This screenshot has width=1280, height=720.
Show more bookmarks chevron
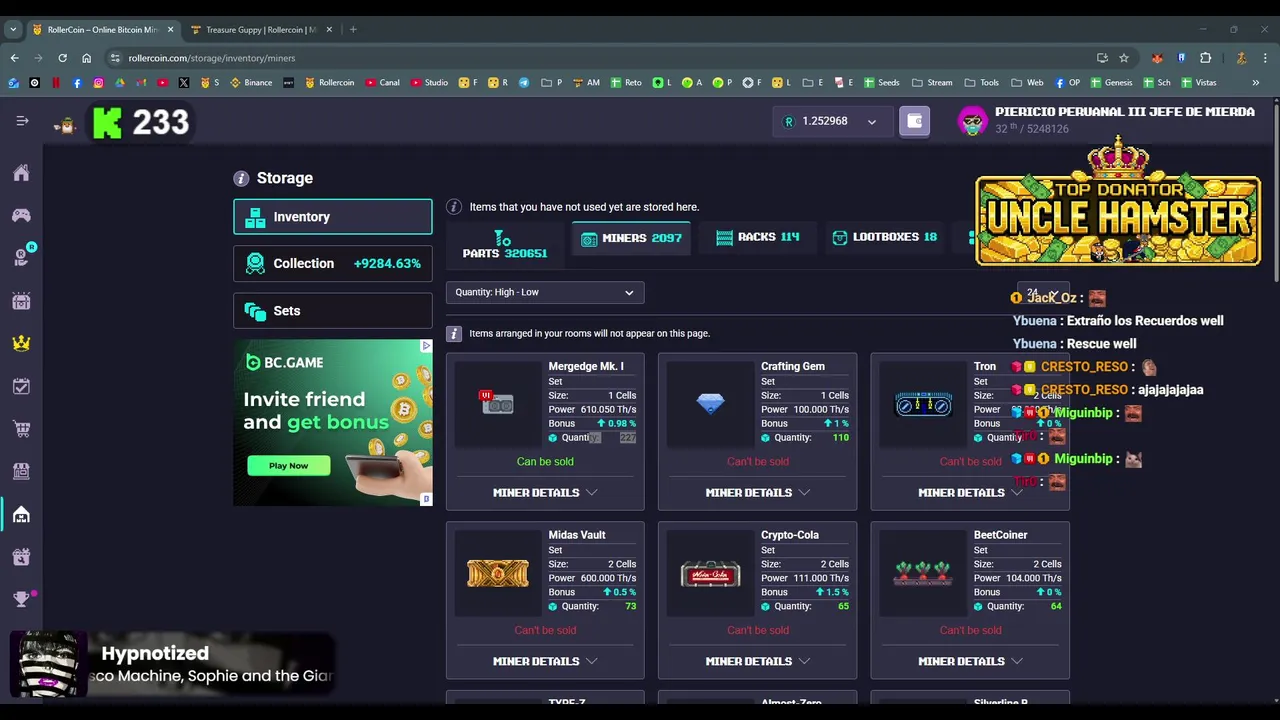[x=1255, y=83]
